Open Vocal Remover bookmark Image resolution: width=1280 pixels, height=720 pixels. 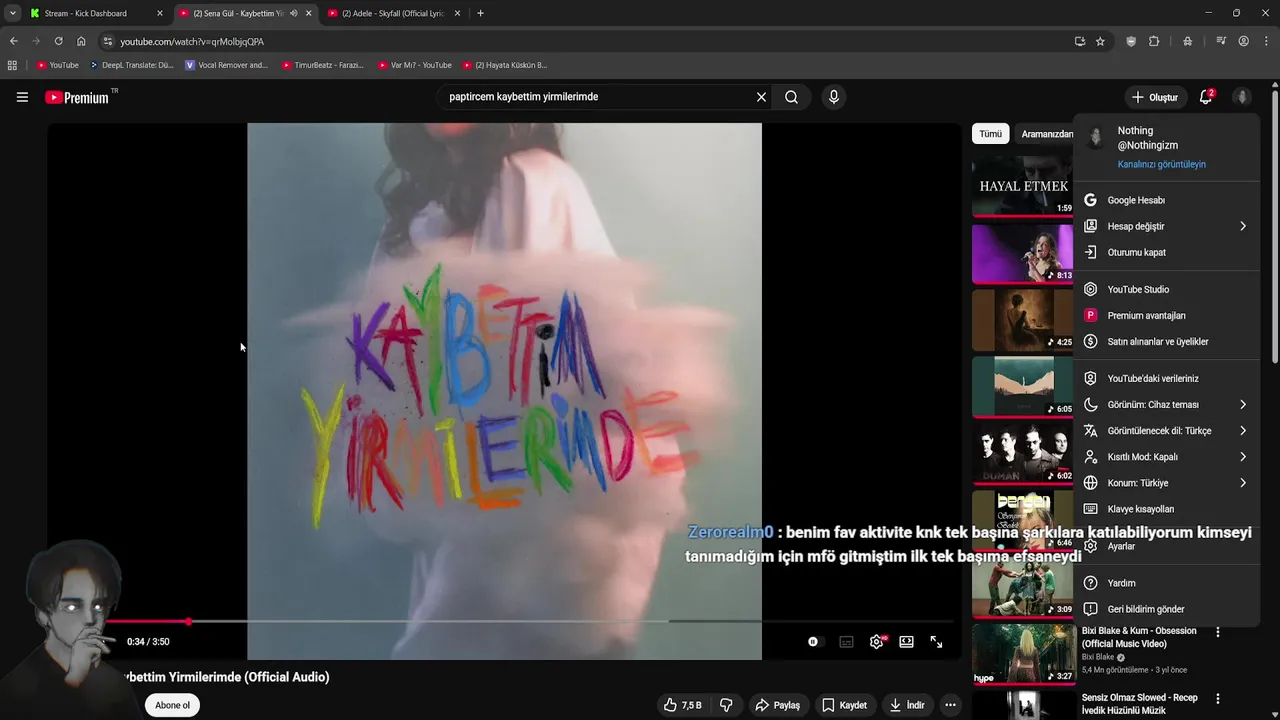[227, 65]
